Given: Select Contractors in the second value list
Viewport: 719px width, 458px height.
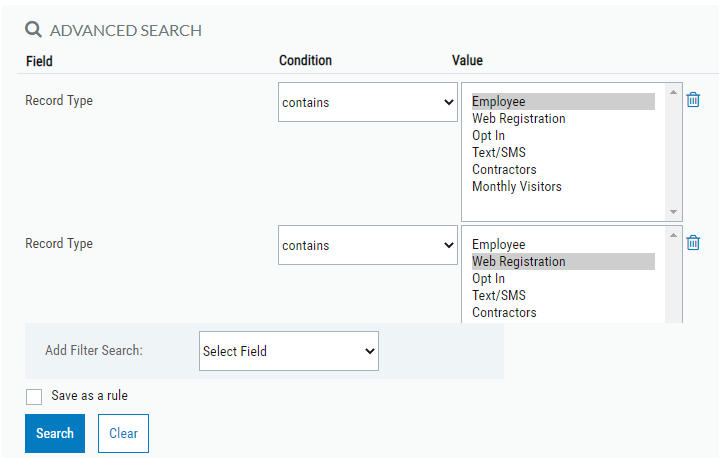Looking at the screenshot, I should pyautogui.click(x=504, y=312).
